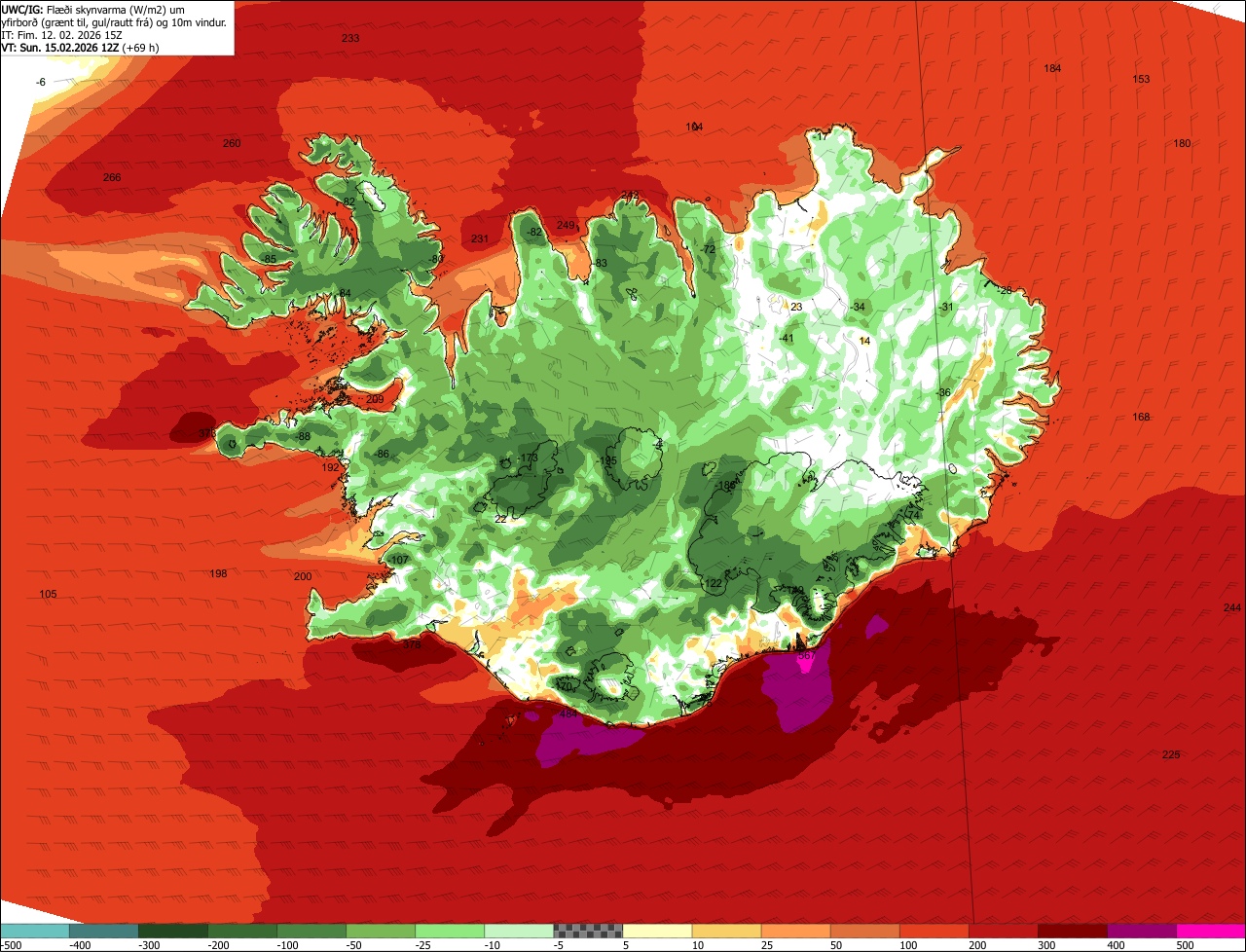Click the yellow-highlighted value 14
Screen dimensions: 1246x952
point(864,341)
